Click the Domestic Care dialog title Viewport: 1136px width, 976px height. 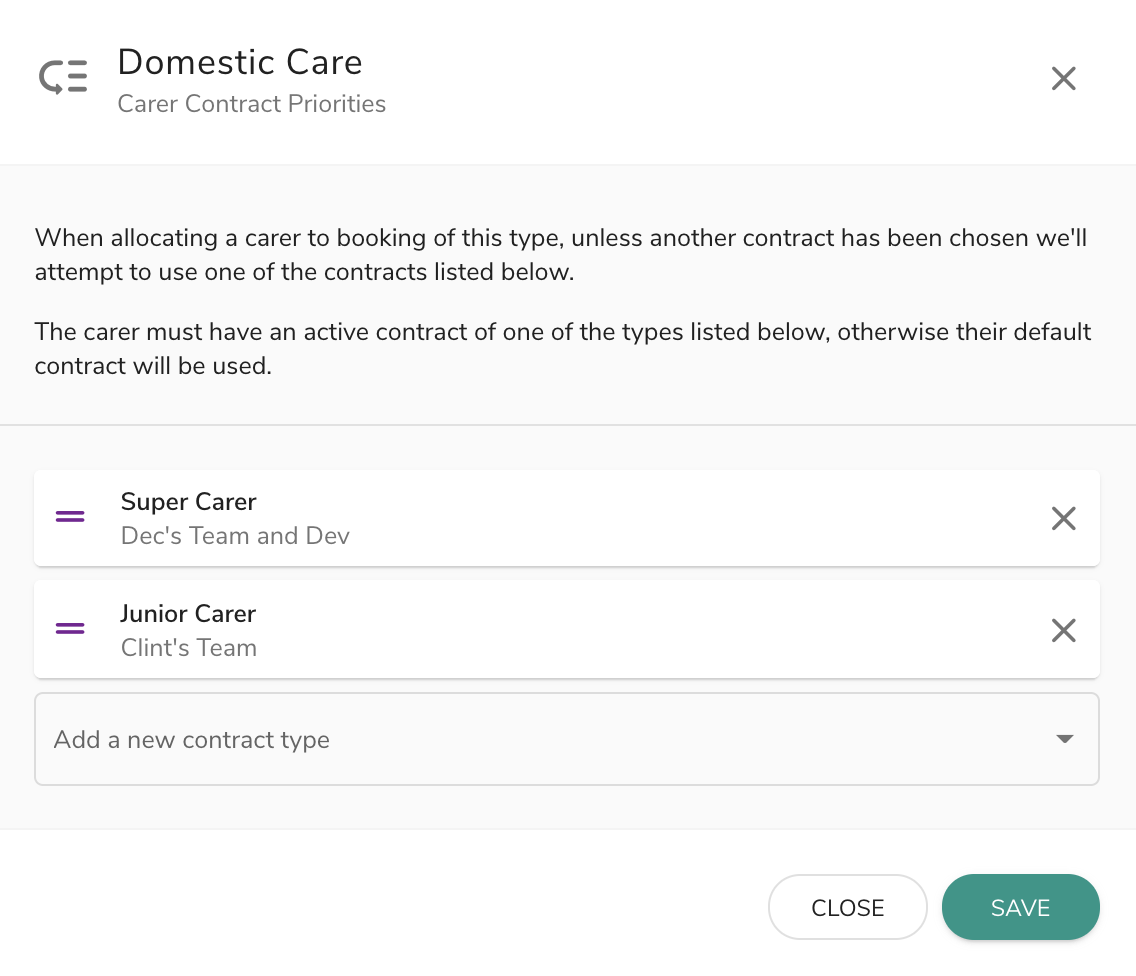pyautogui.click(x=240, y=62)
